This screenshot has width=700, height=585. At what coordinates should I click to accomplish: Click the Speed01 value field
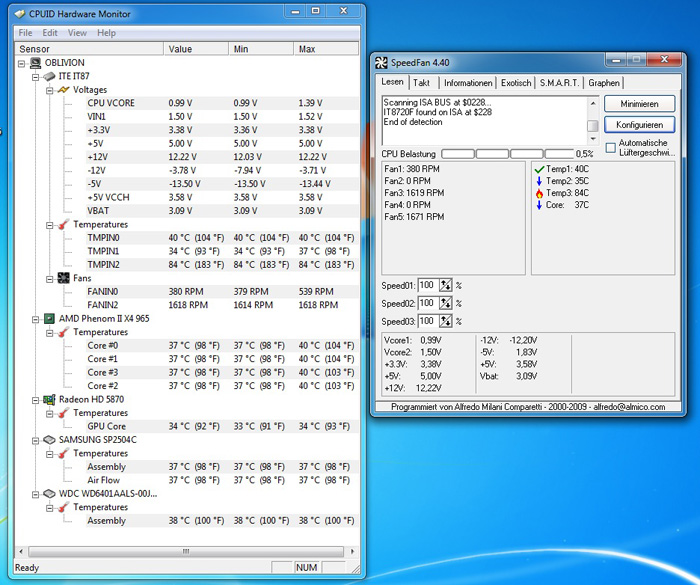(x=428, y=285)
